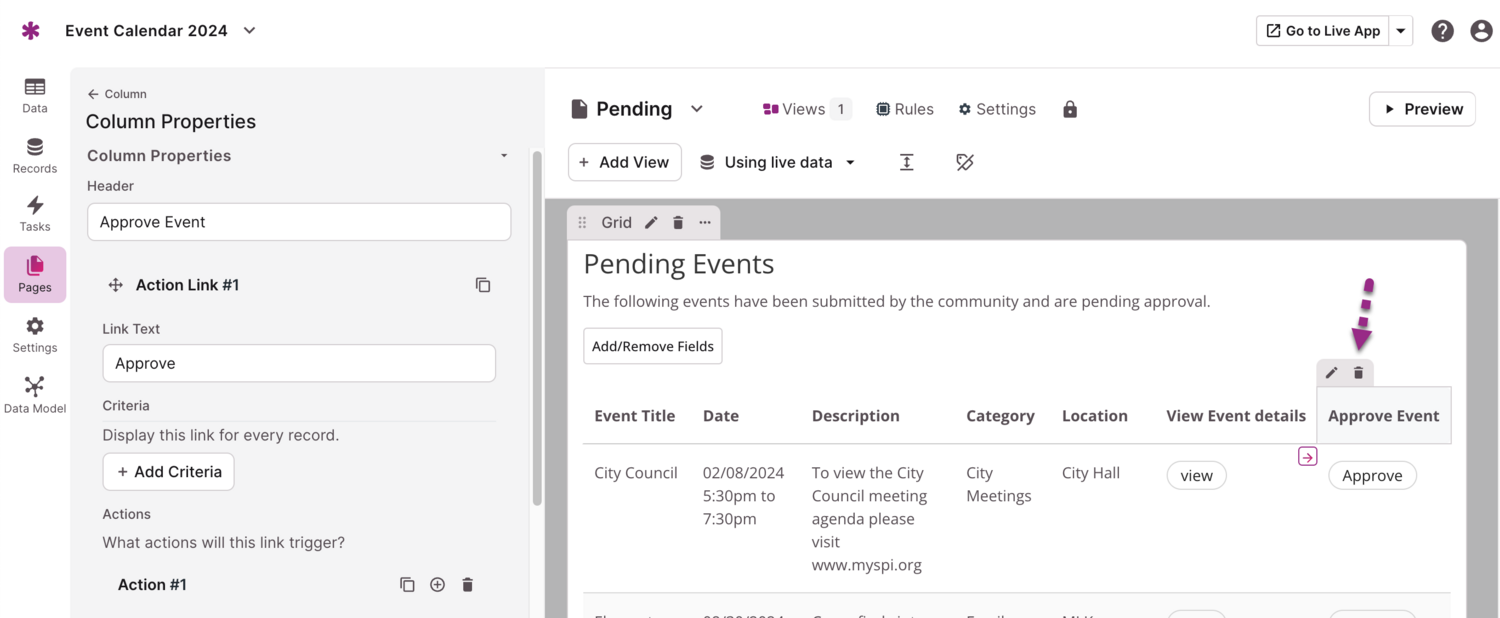Edit the Grid view with pencil icon
1500x618 pixels.
point(651,223)
